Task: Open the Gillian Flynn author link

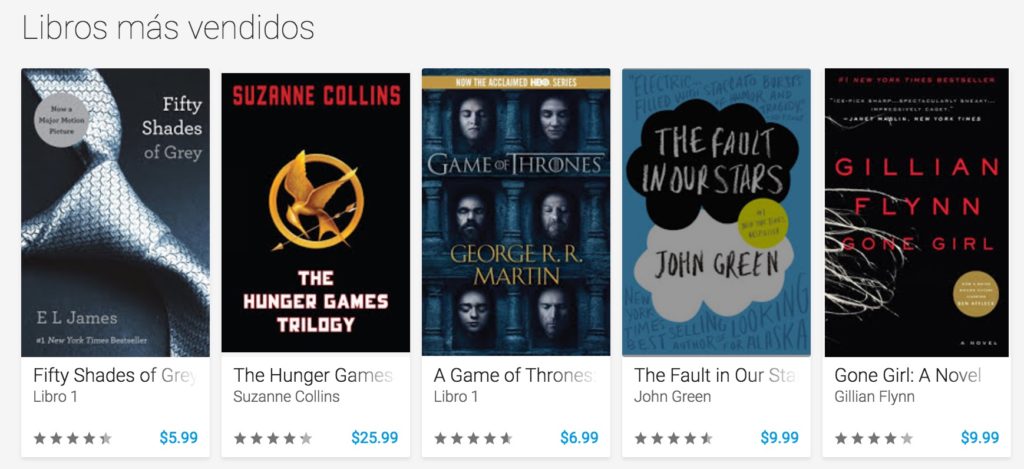Action: (x=874, y=396)
